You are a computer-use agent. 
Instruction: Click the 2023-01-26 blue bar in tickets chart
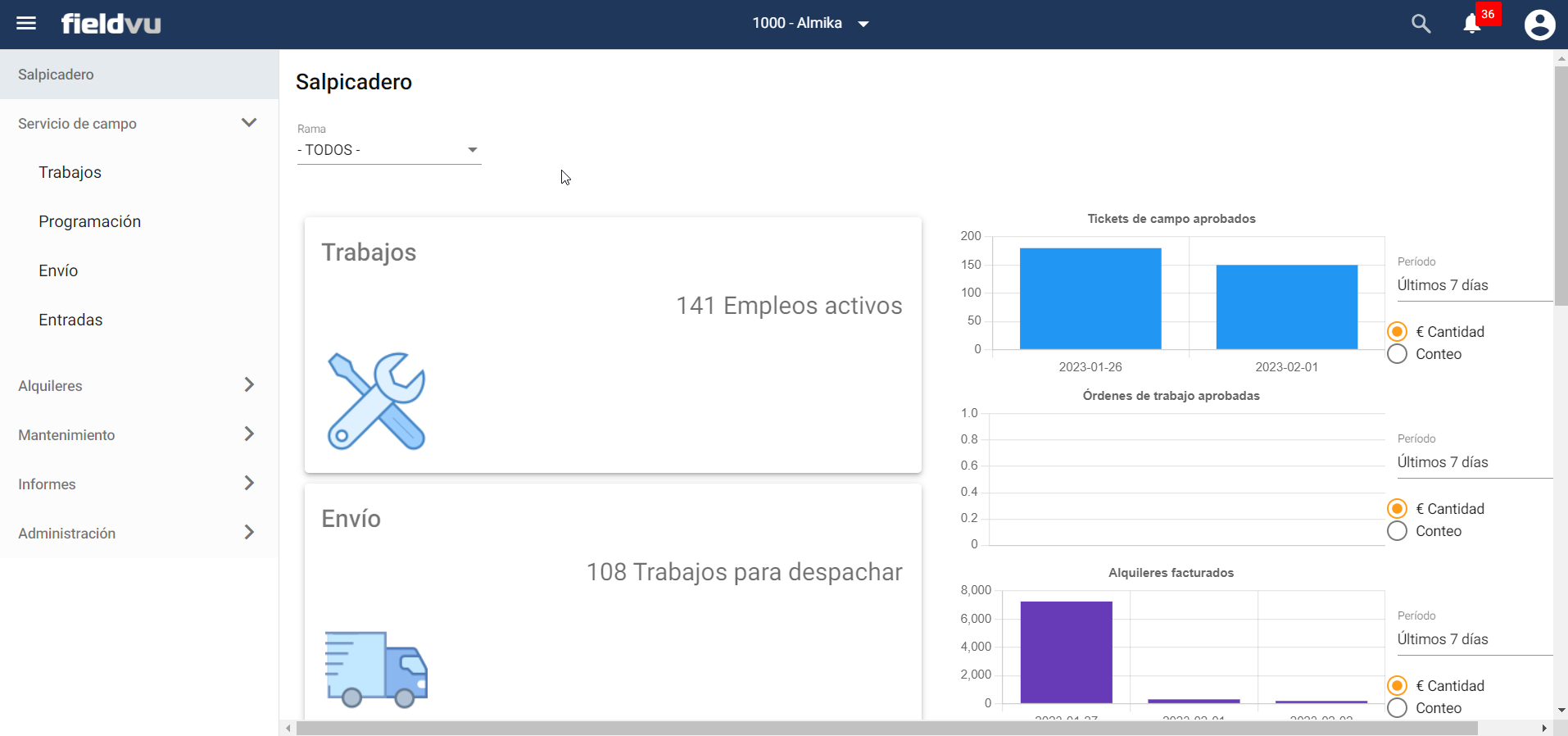1090,299
